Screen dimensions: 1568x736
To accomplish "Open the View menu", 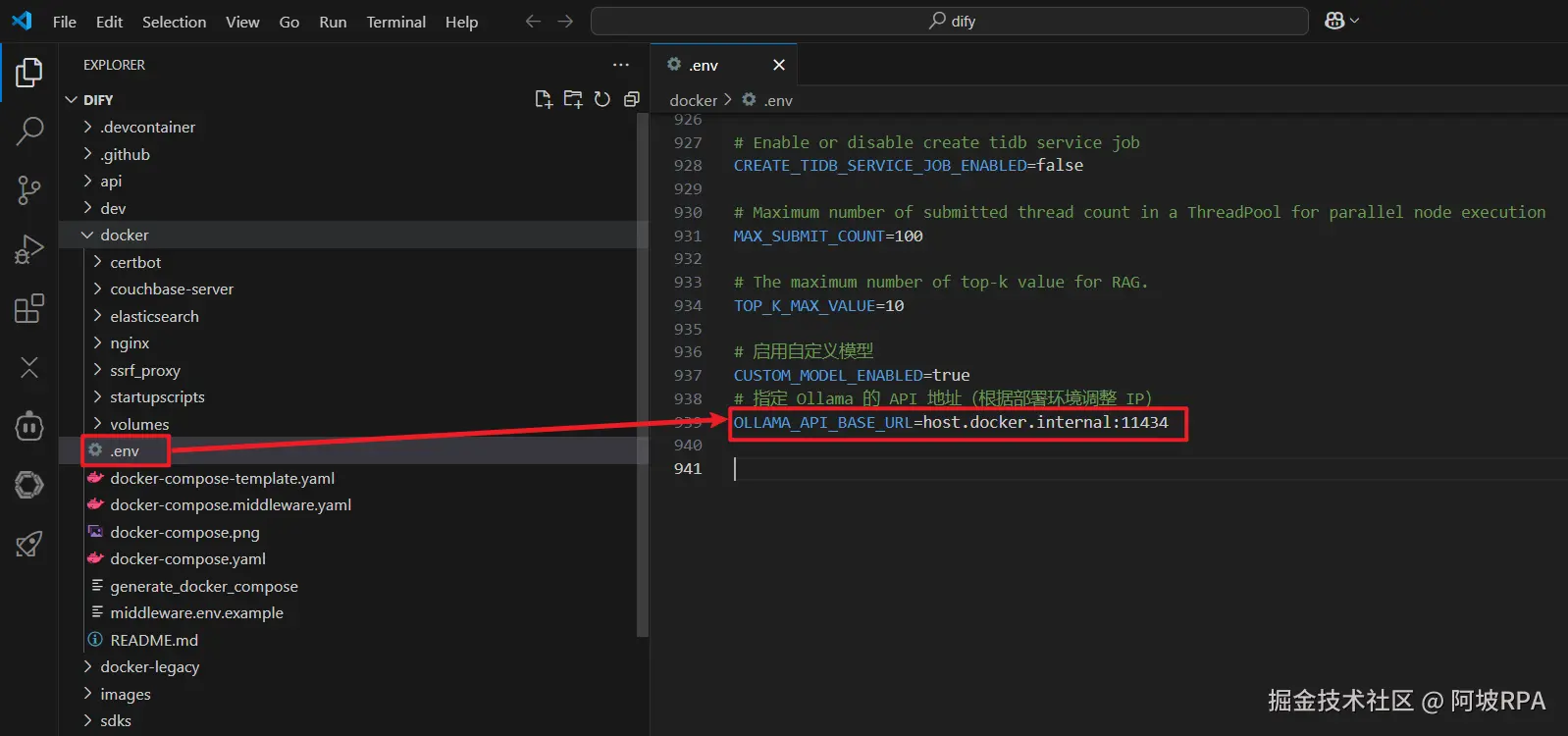I will pyautogui.click(x=242, y=22).
